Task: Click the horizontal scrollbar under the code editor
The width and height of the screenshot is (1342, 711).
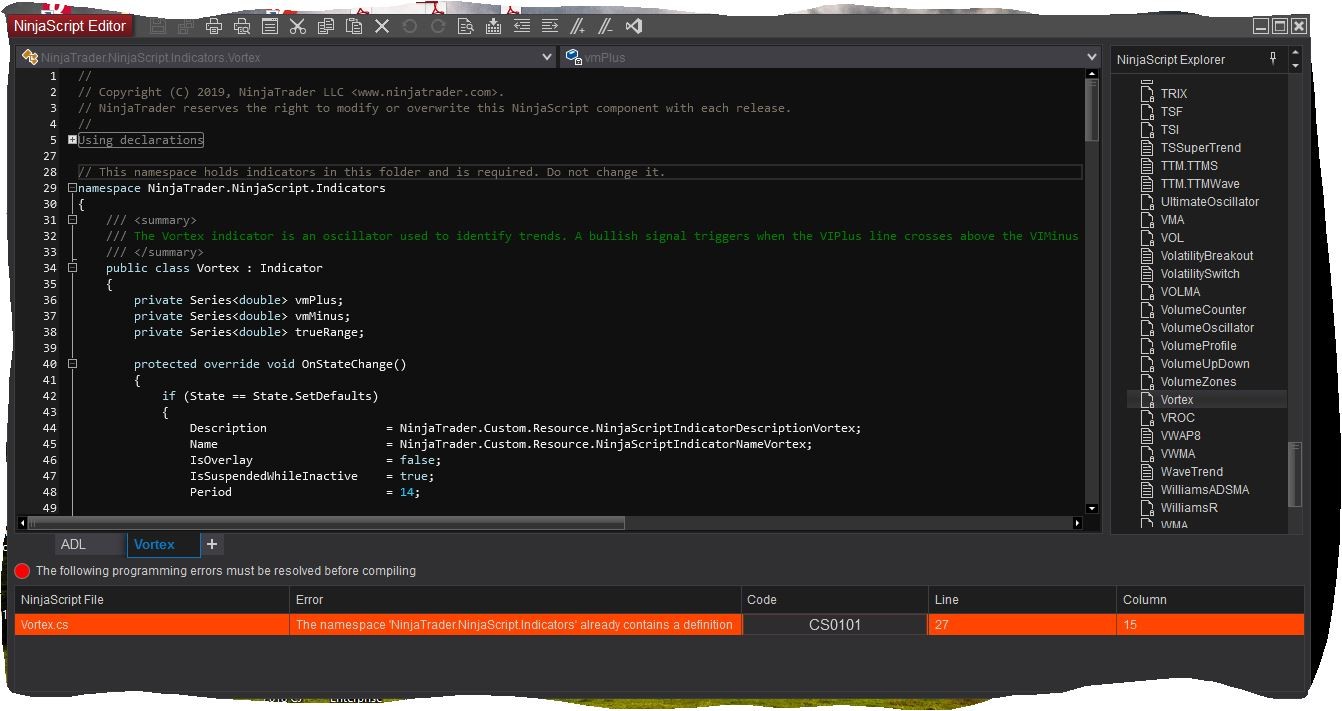Action: click(326, 523)
